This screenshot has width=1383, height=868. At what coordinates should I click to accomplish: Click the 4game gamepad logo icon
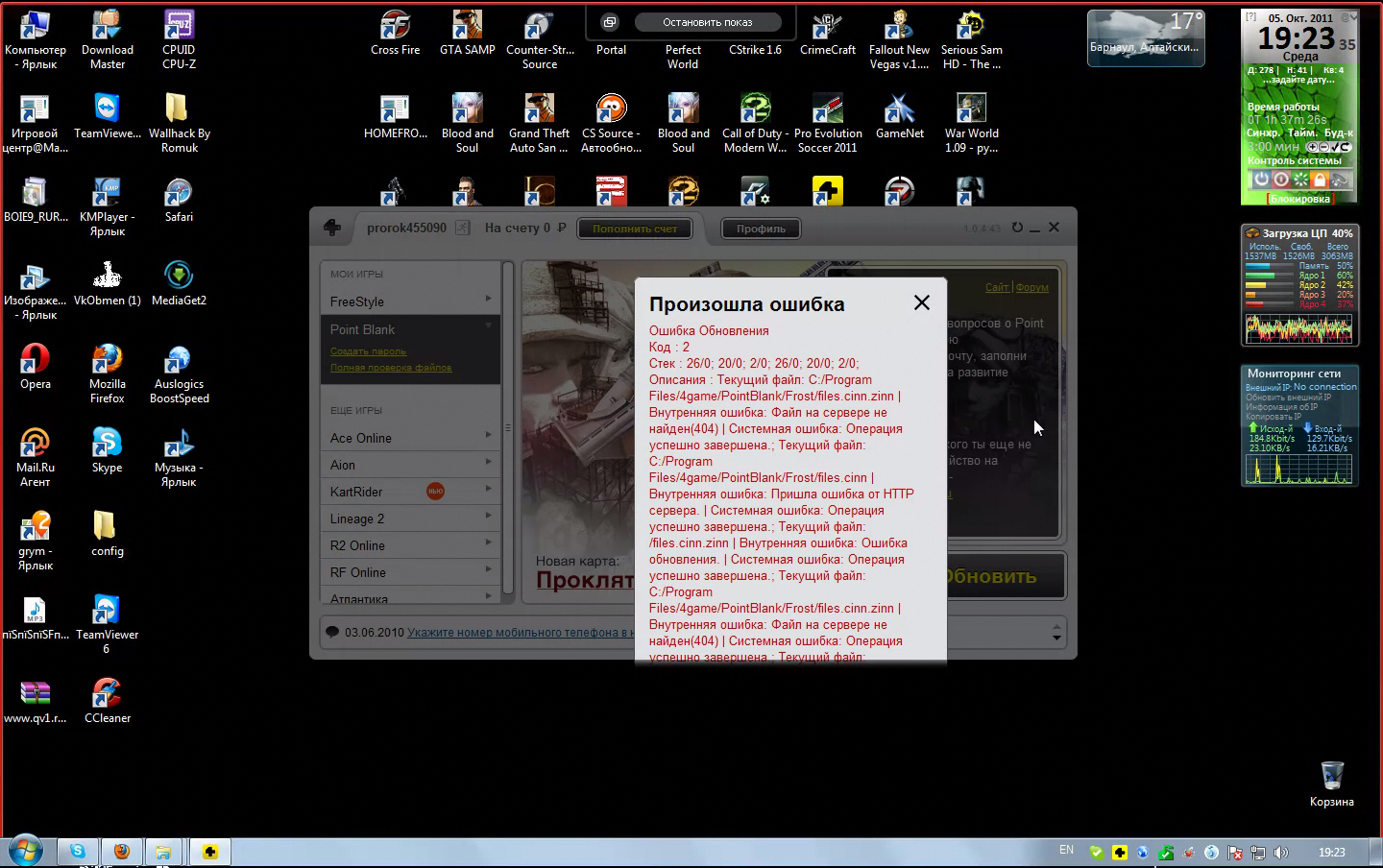point(332,228)
